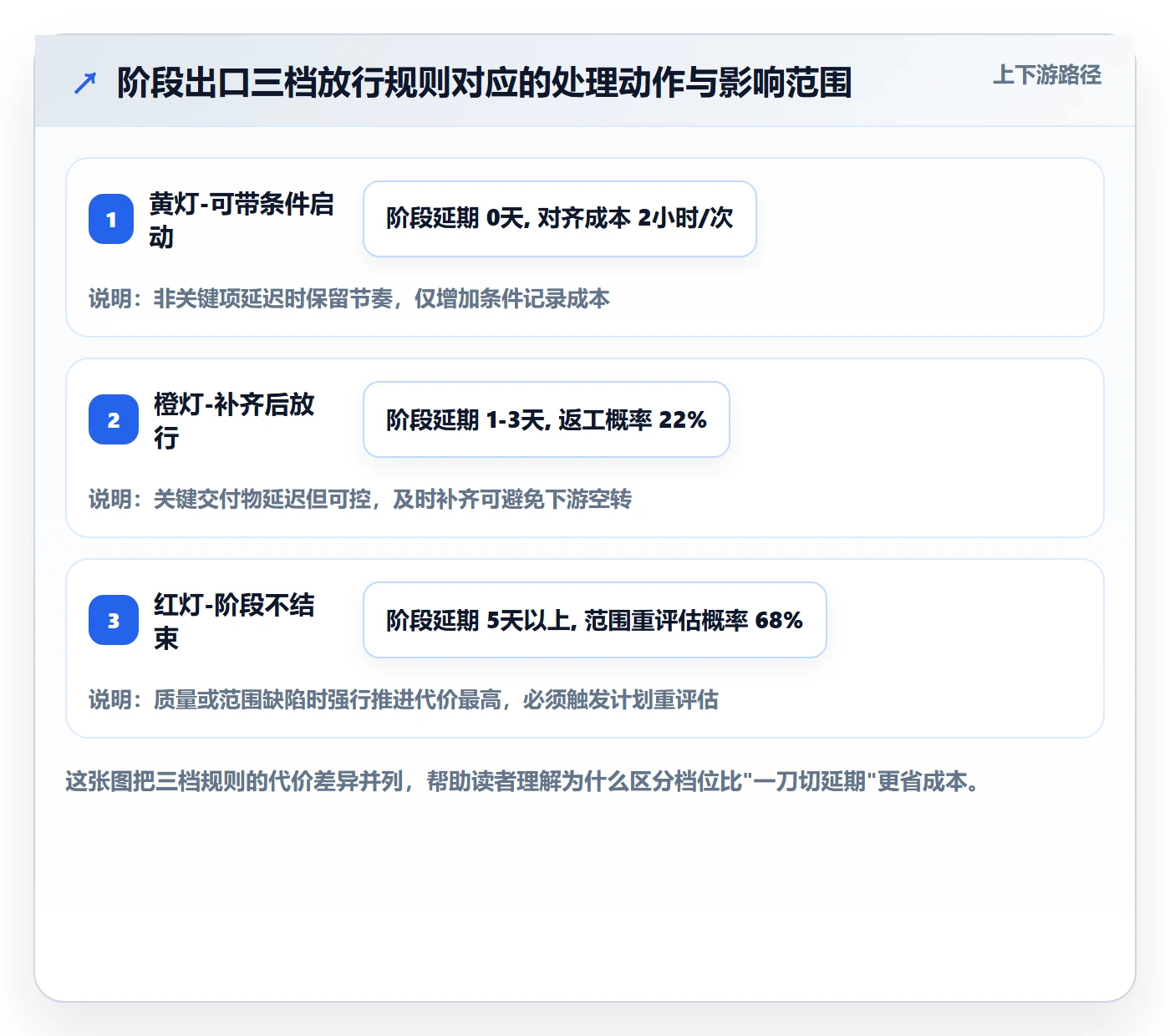Click the 上下游路径 label in header

(x=1047, y=75)
